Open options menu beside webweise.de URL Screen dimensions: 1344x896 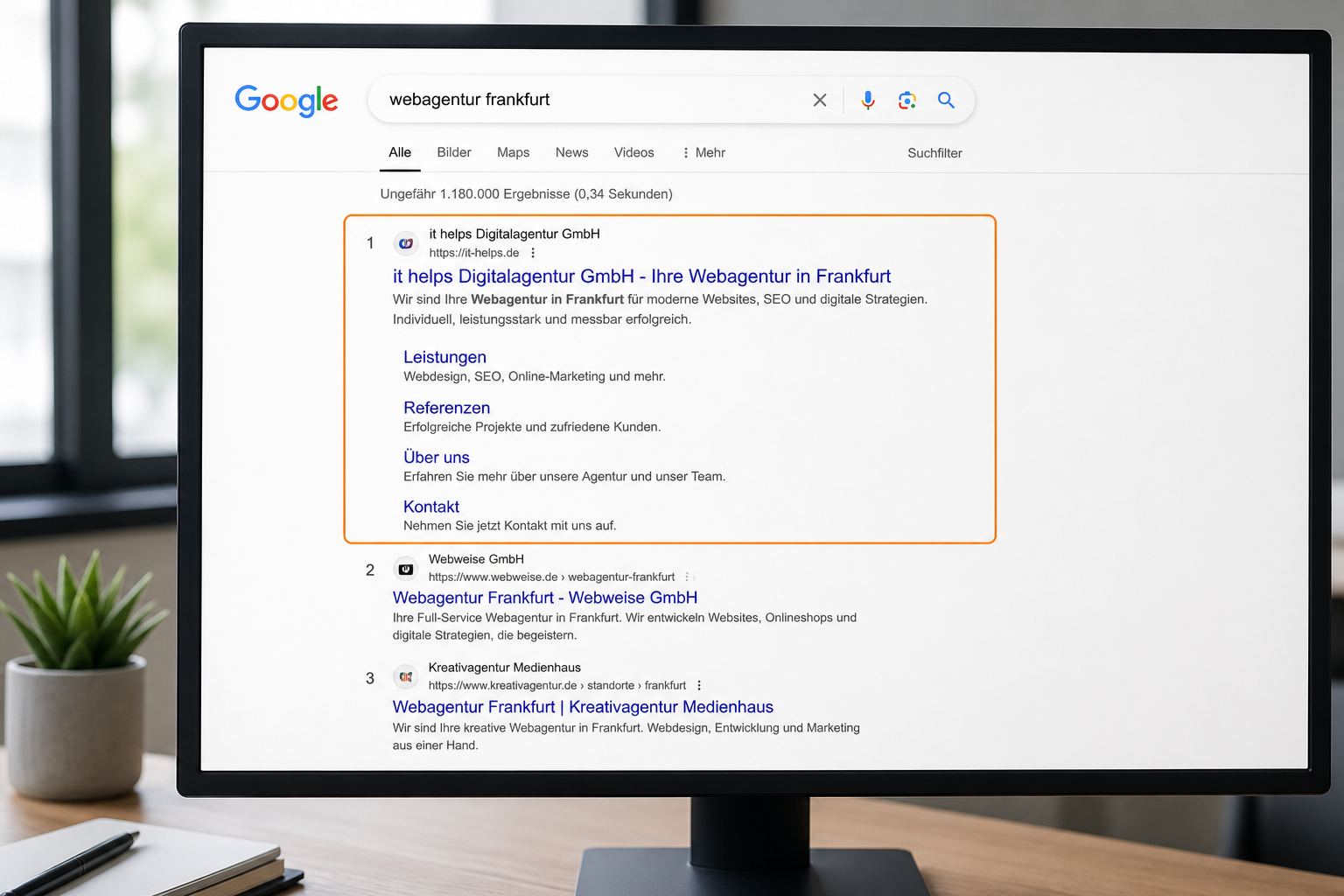tap(687, 577)
